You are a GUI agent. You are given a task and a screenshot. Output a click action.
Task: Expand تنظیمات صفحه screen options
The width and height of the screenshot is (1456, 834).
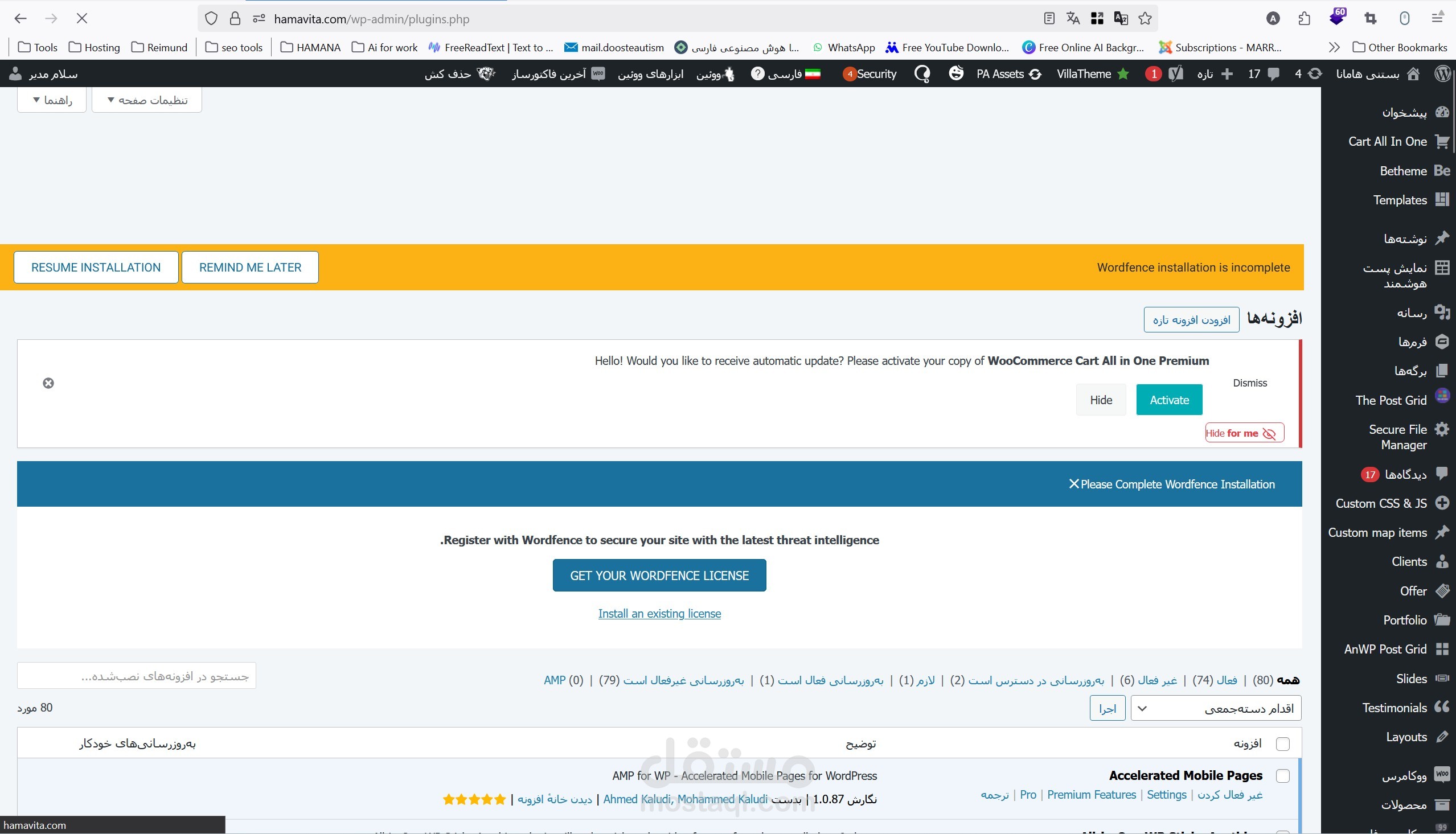click(x=147, y=100)
